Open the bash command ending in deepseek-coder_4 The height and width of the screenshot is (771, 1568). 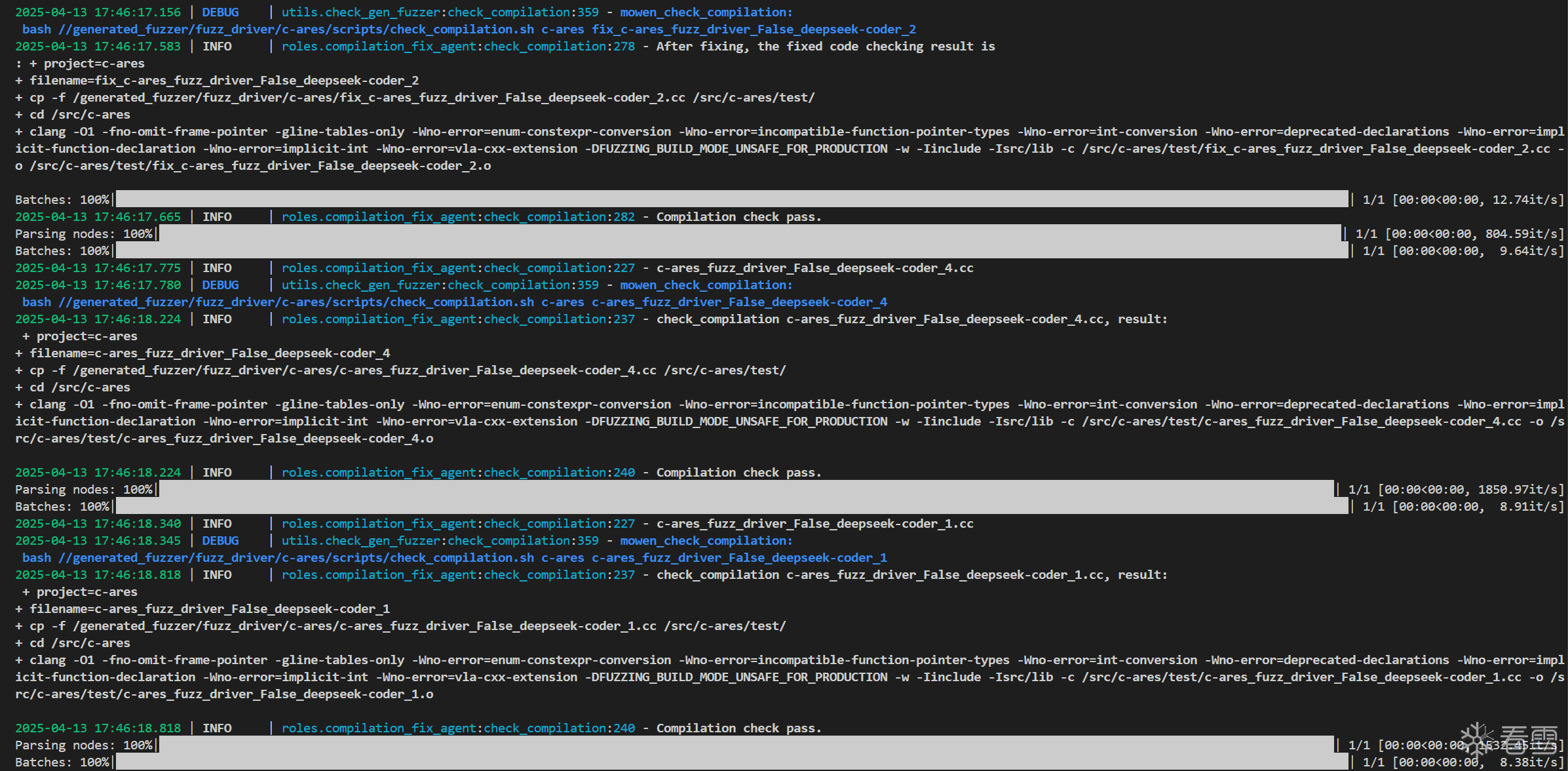click(x=454, y=302)
